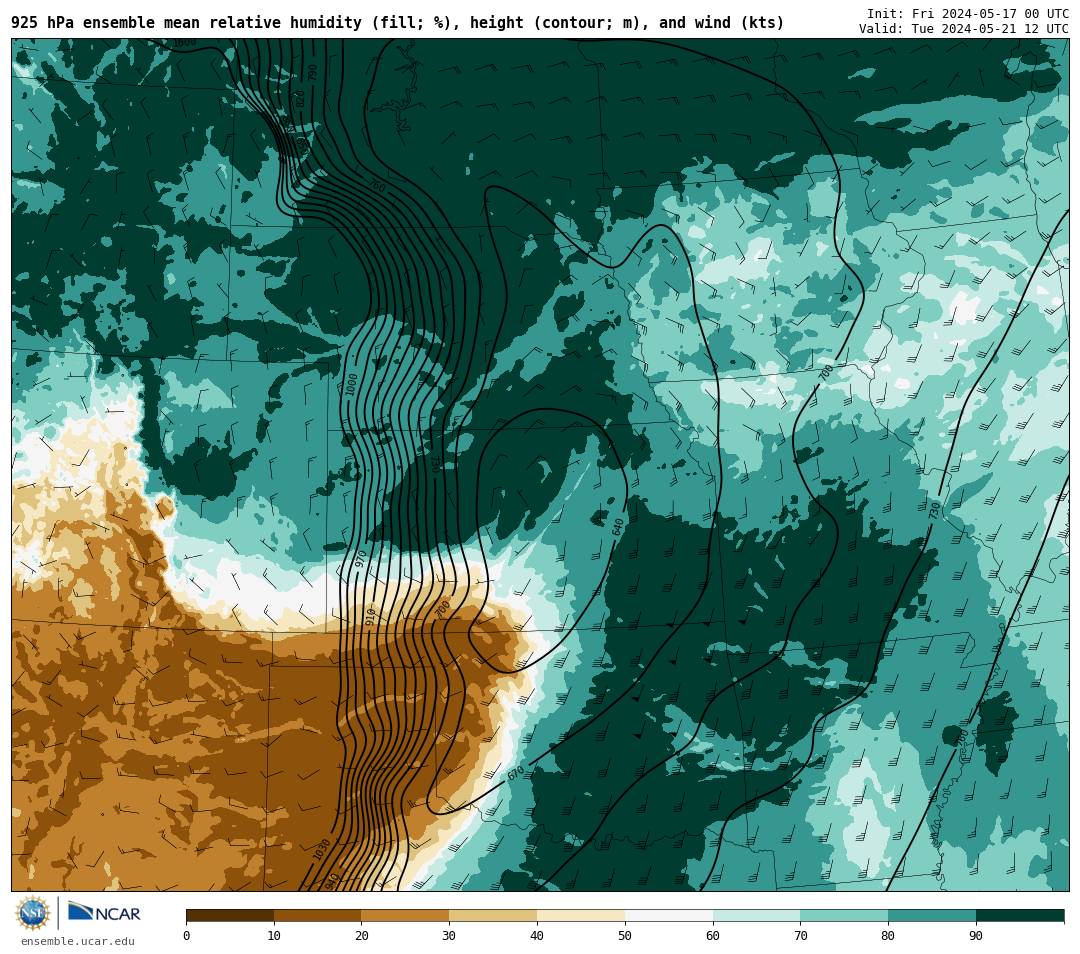Click the 670 height contour label

(515, 772)
